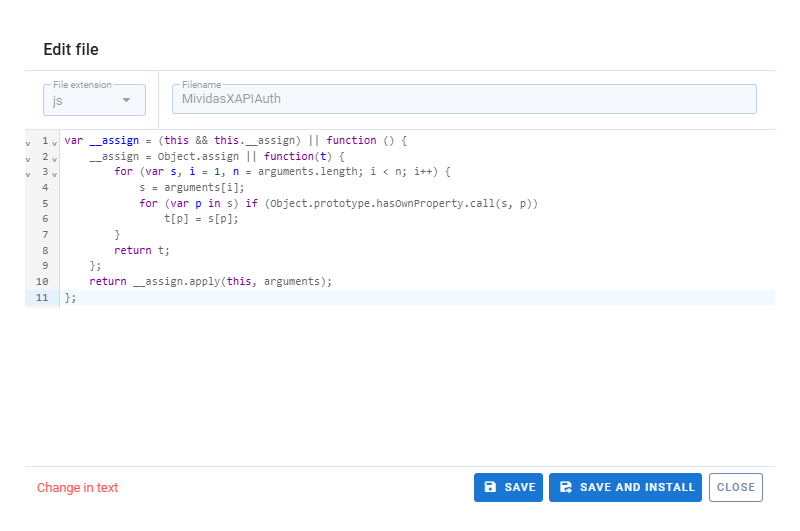Collapse the fold arrow right of line 3

(x=54, y=173)
